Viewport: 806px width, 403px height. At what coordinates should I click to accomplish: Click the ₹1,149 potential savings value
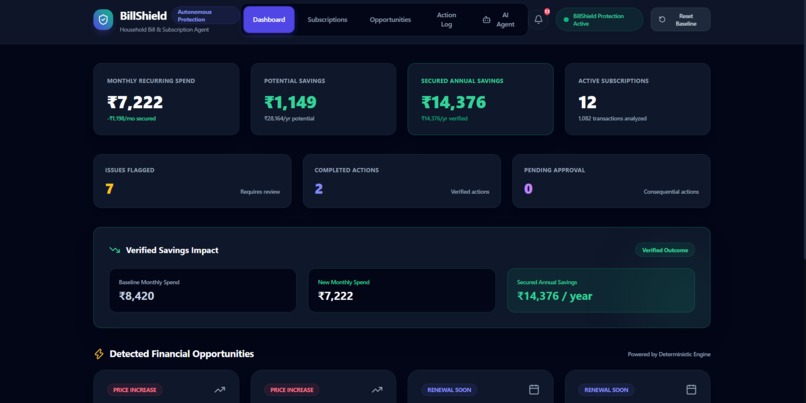coord(290,102)
